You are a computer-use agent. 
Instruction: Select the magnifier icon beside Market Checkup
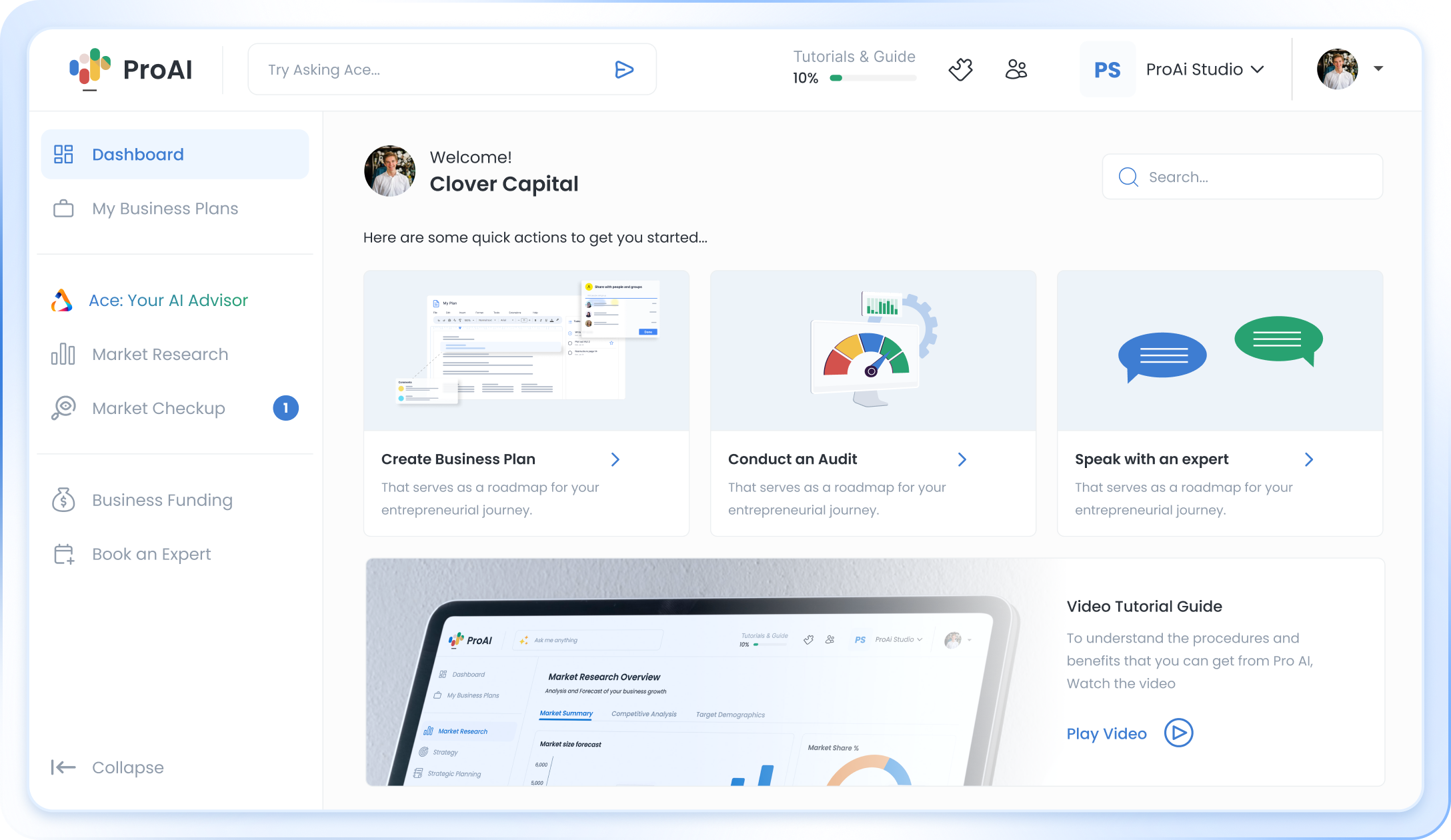coord(63,407)
